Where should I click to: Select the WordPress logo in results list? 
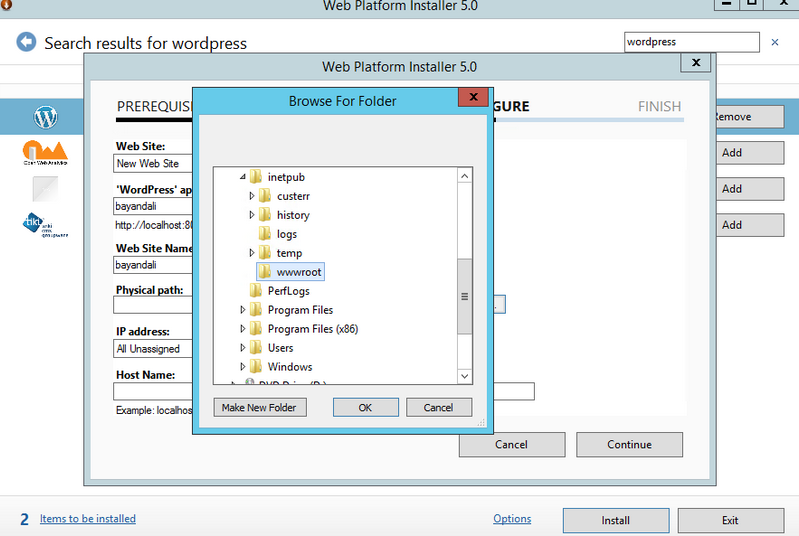(x=45, y=117)
